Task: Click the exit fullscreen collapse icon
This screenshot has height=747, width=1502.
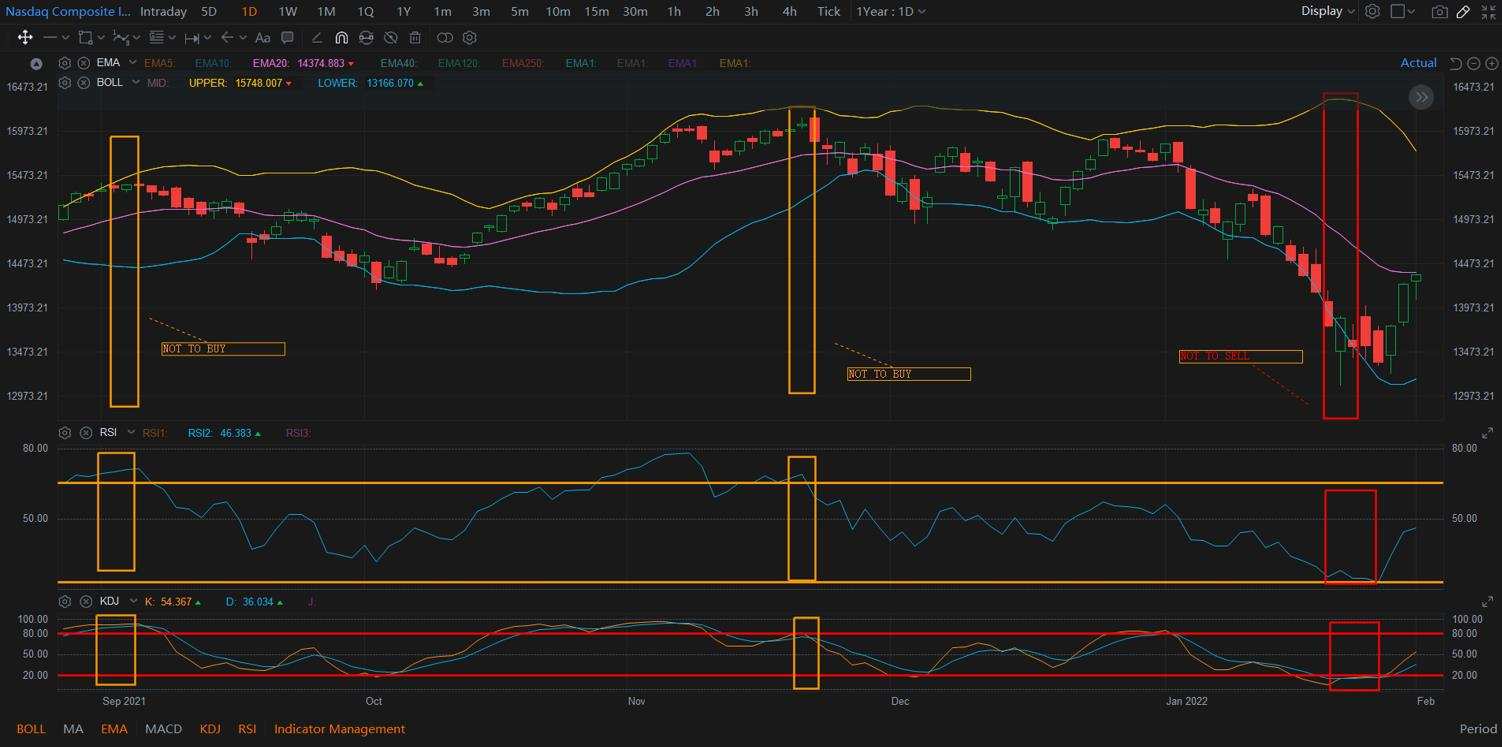Action: pyautogui.click(x=1488, y=11)
